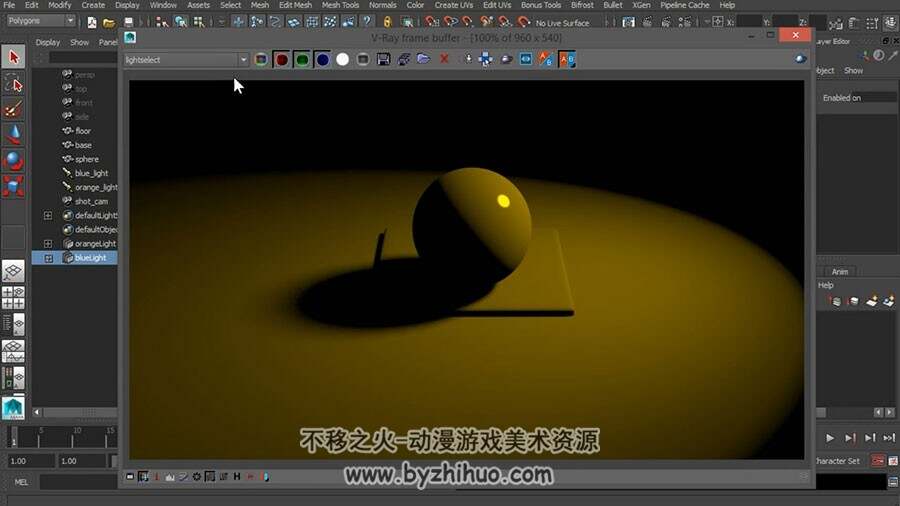Step forward one frame
900x506 pixels.
point(850,438)
